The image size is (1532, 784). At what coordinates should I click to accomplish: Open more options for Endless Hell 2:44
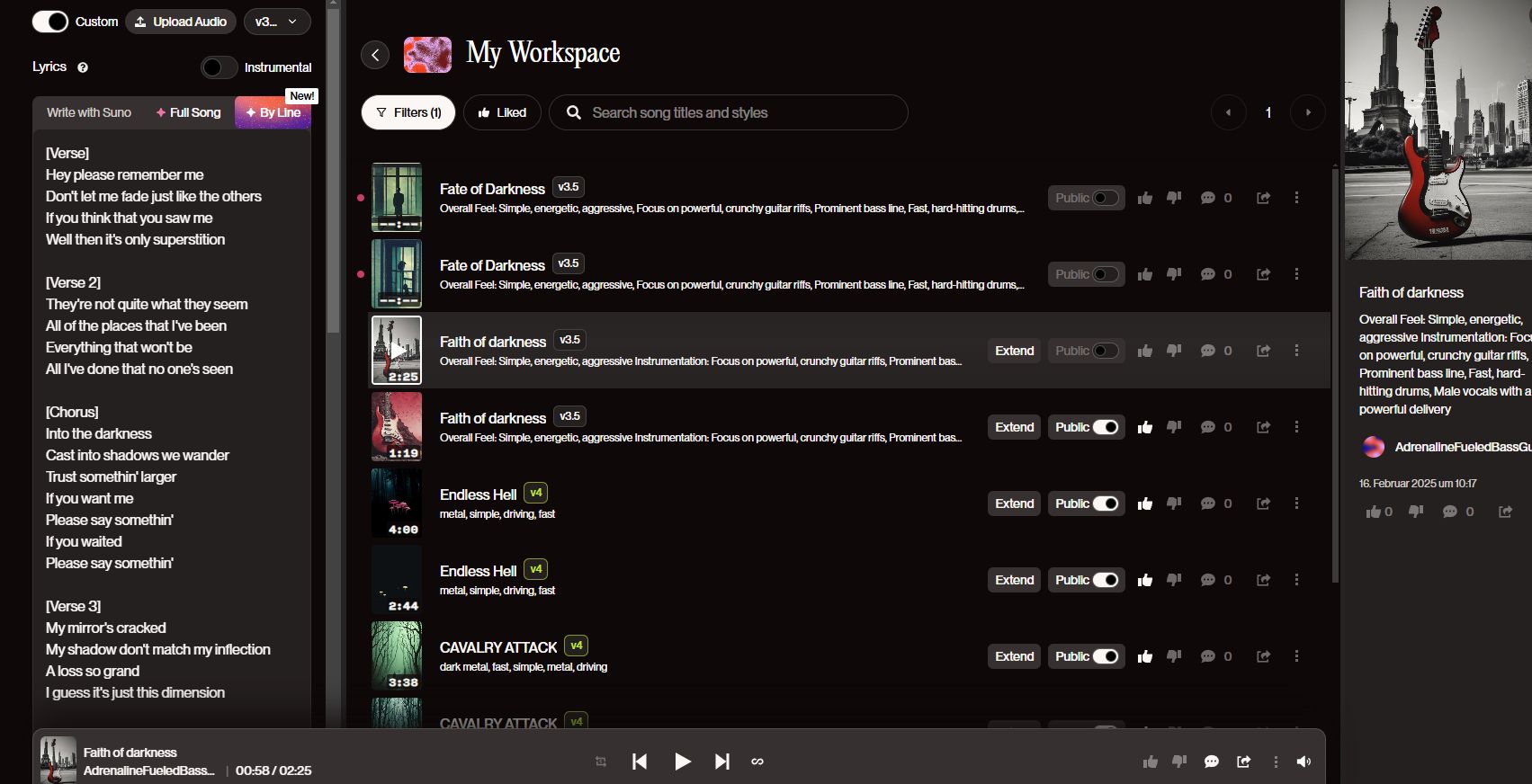pyautogui.click(x=1296, y=580)
